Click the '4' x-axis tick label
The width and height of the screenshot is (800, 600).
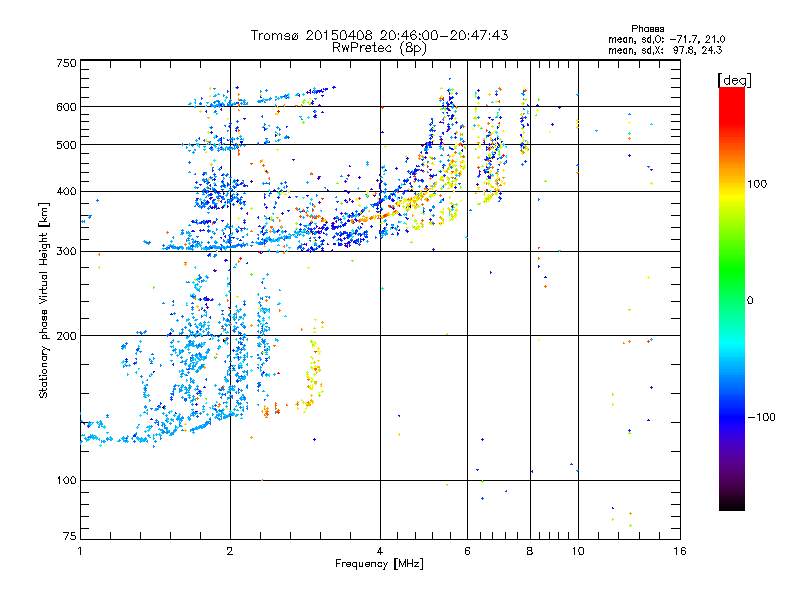[380, 551]
